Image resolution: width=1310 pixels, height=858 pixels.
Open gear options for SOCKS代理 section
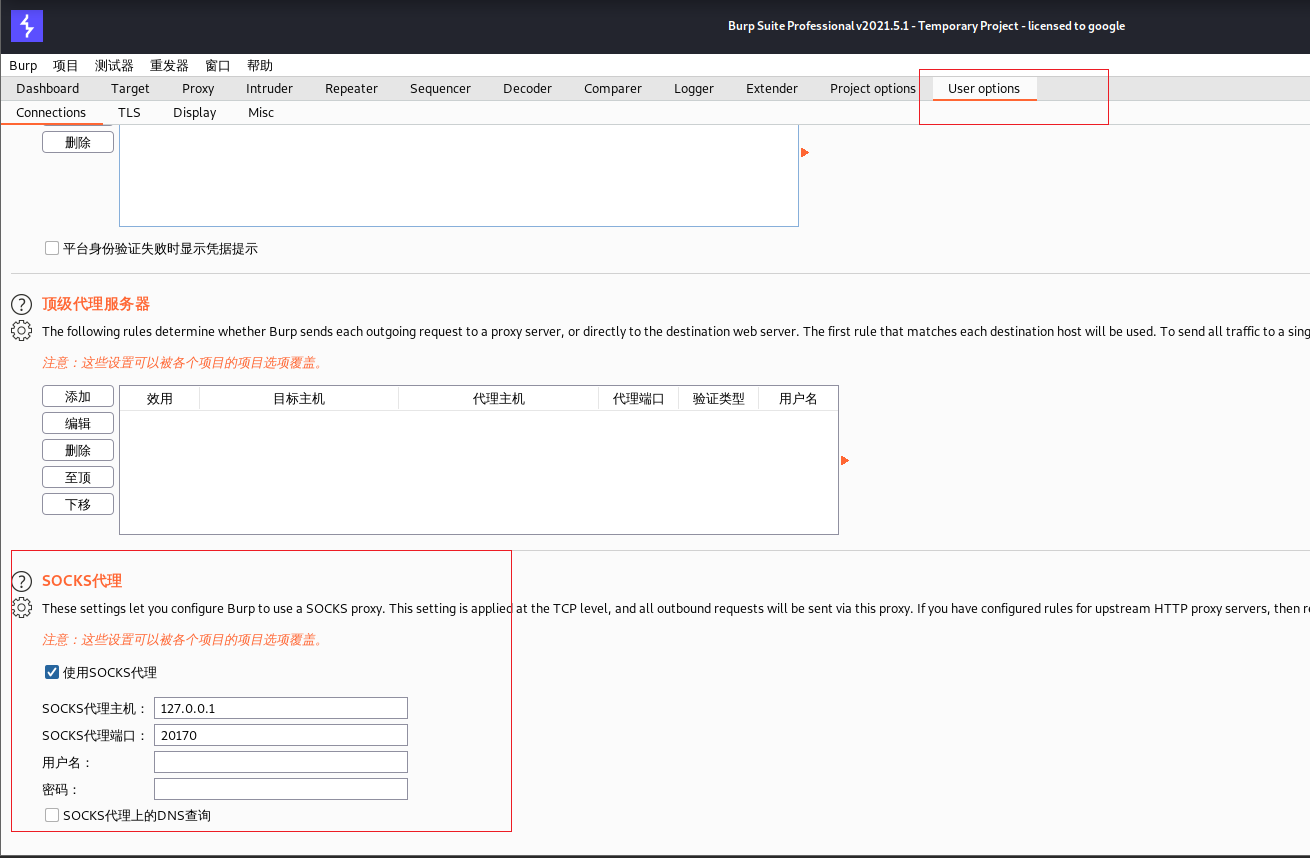(21, 608)
